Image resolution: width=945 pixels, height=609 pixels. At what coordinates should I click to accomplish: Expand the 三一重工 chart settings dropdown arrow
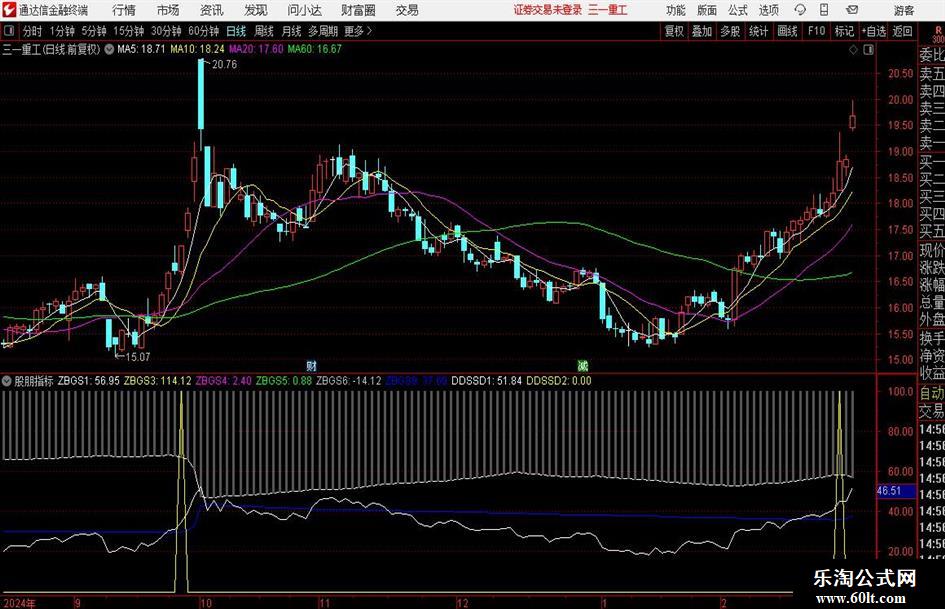[x=109, y=49]
